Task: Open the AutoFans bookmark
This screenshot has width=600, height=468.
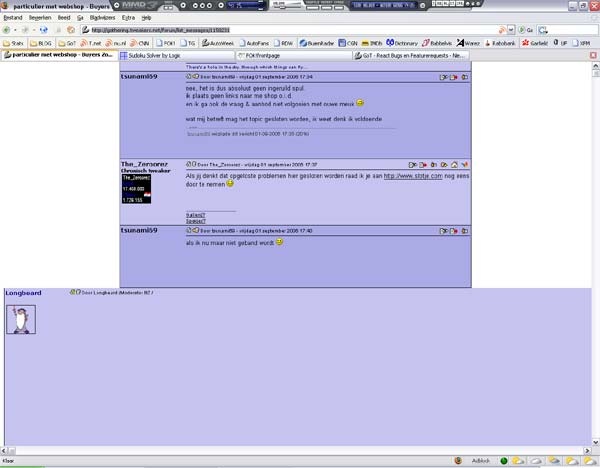Action: point(254,43)
